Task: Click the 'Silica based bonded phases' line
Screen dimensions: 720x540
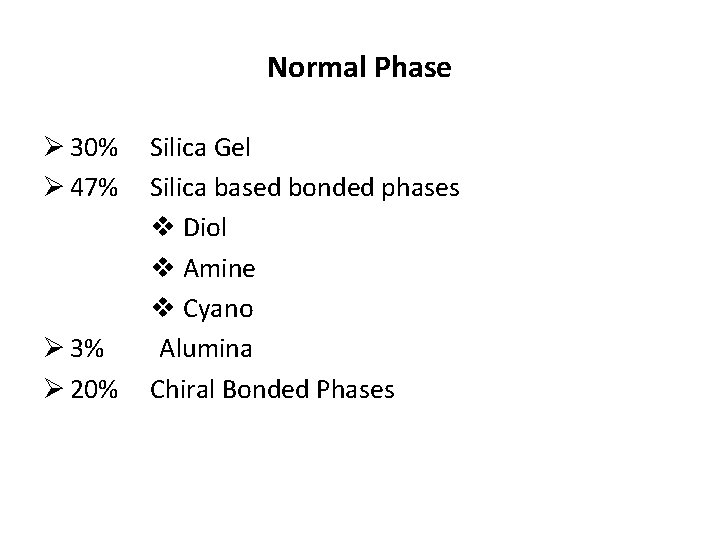Action: point(304,188)
